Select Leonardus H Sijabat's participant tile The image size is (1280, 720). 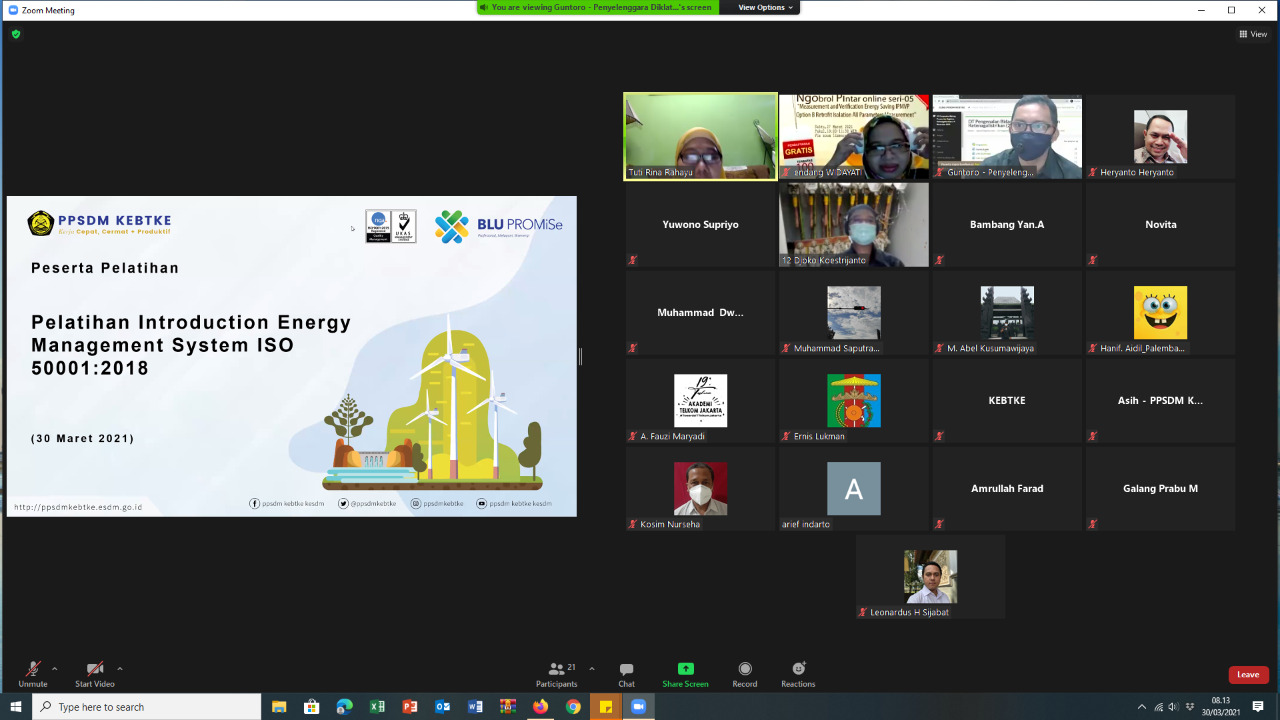930,577
